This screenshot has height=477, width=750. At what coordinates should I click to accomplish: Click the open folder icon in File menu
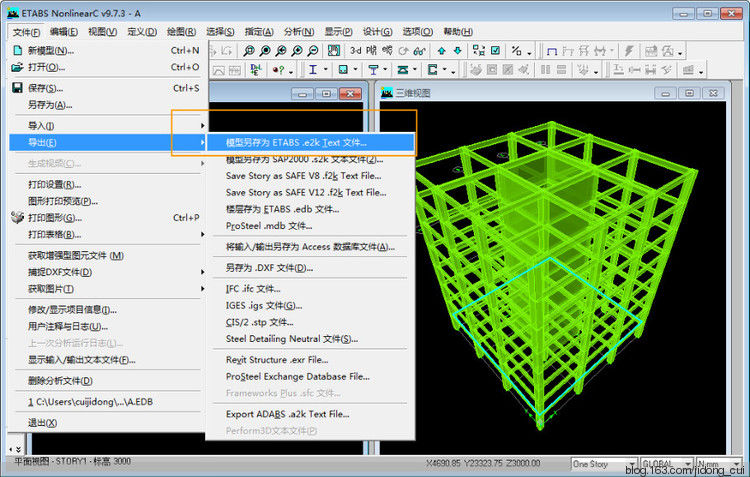(x=17, y=67)
